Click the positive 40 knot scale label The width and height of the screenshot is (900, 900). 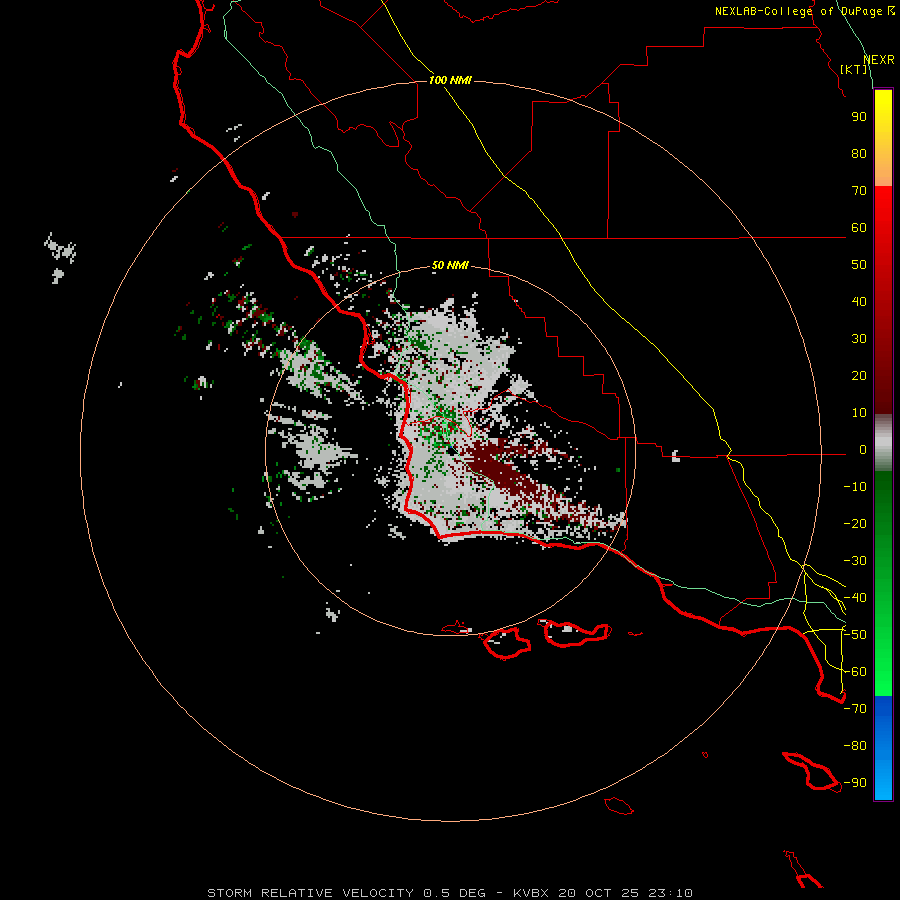859,301
